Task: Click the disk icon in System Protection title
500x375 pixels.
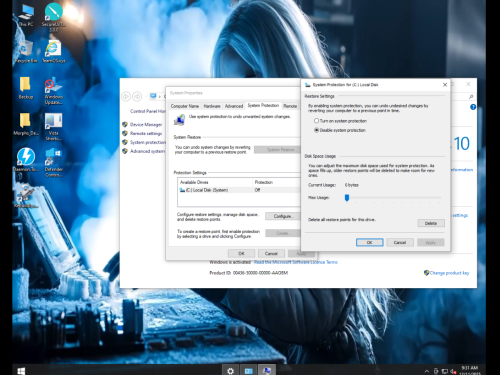Action: (x=308, y=85)
